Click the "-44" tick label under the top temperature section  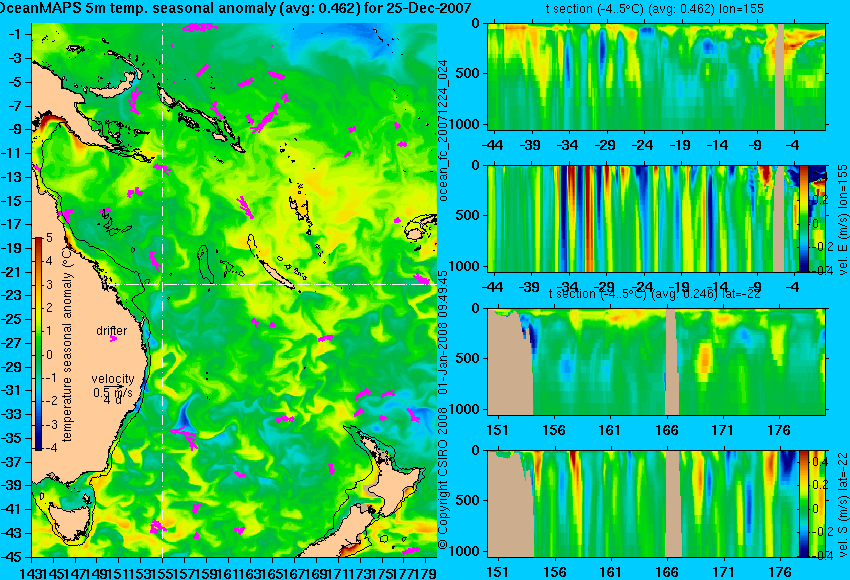tap(493, 145)
